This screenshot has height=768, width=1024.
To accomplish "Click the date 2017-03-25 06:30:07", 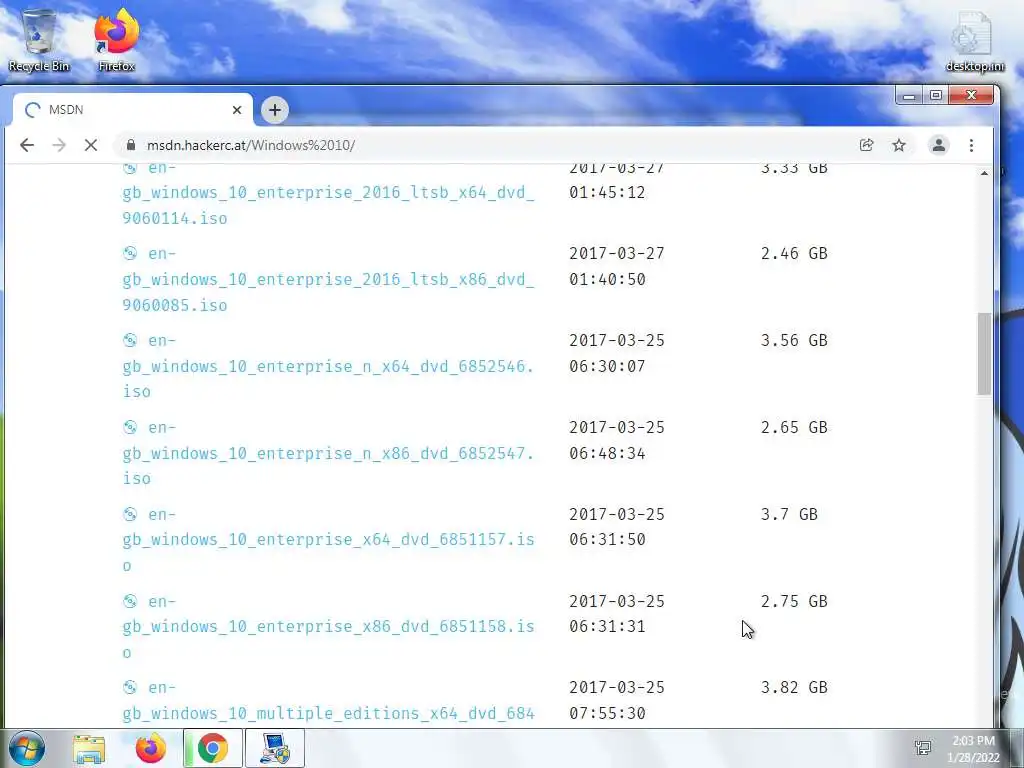I will [616, 353].
